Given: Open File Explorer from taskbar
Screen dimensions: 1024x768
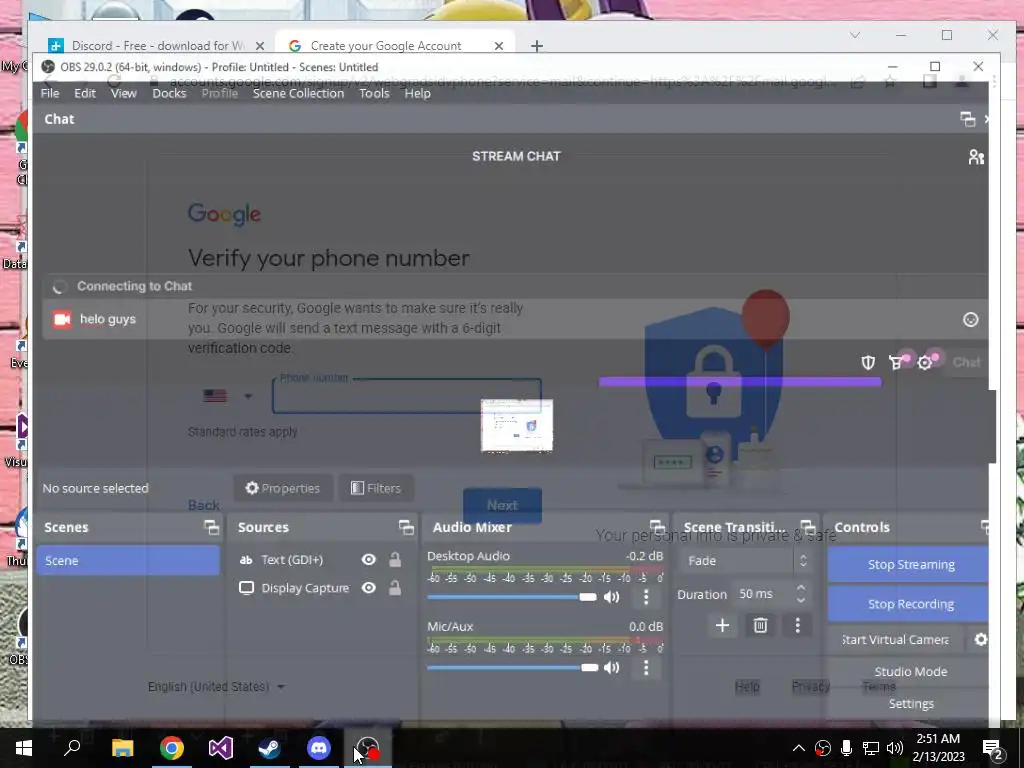Looking at the screenshot, I should pyautogui.click(x=122, y=748).
